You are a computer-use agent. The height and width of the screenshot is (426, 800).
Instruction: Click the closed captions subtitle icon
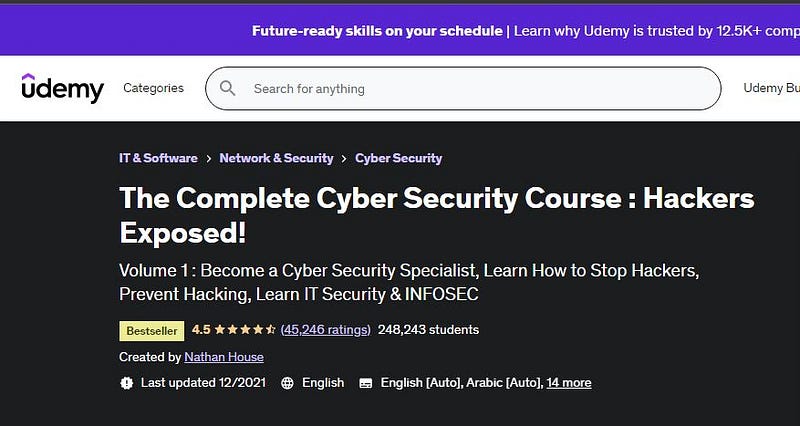tap(365, 383)
